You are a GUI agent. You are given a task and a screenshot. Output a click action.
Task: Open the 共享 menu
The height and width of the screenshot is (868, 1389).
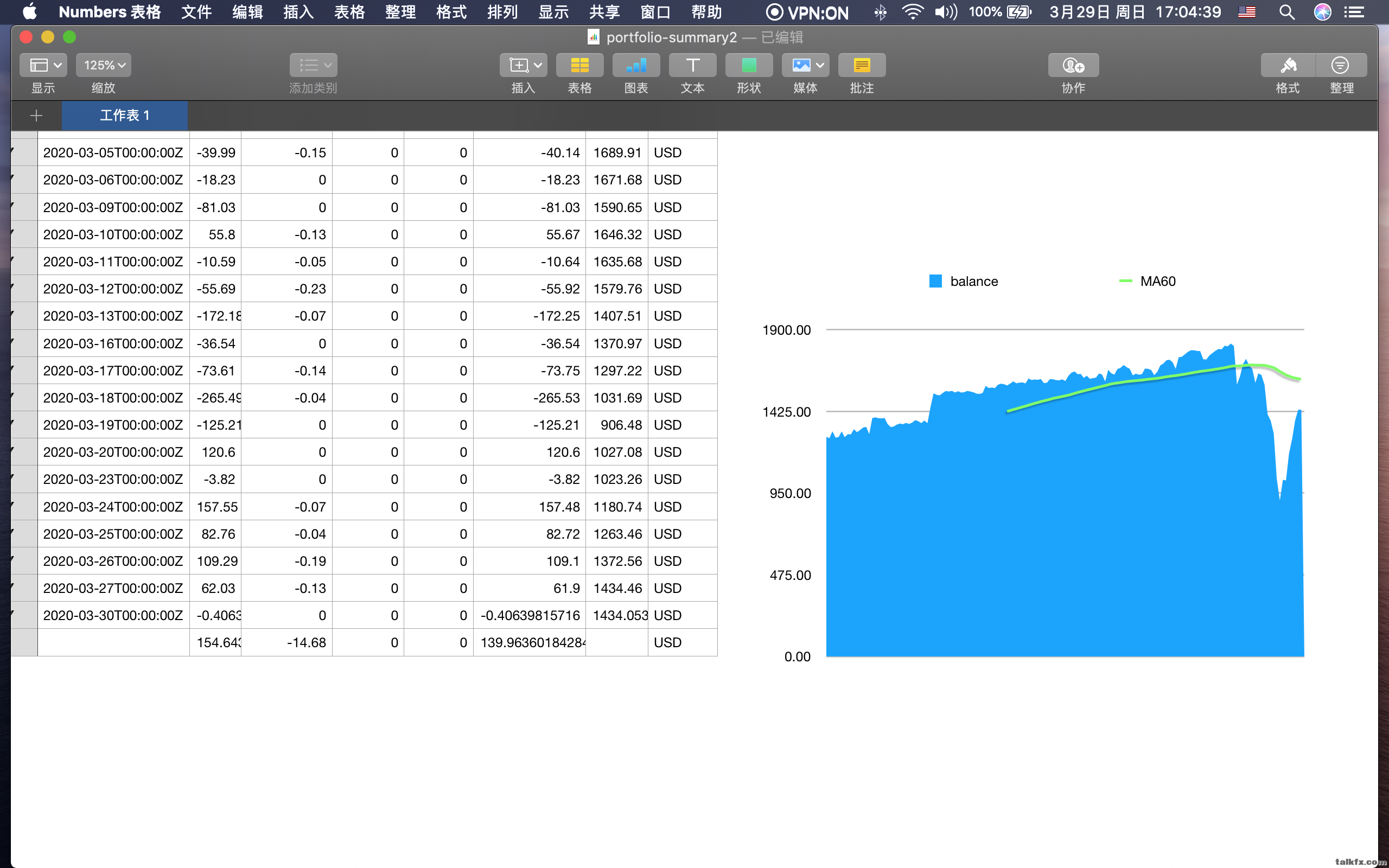(604, 12)
